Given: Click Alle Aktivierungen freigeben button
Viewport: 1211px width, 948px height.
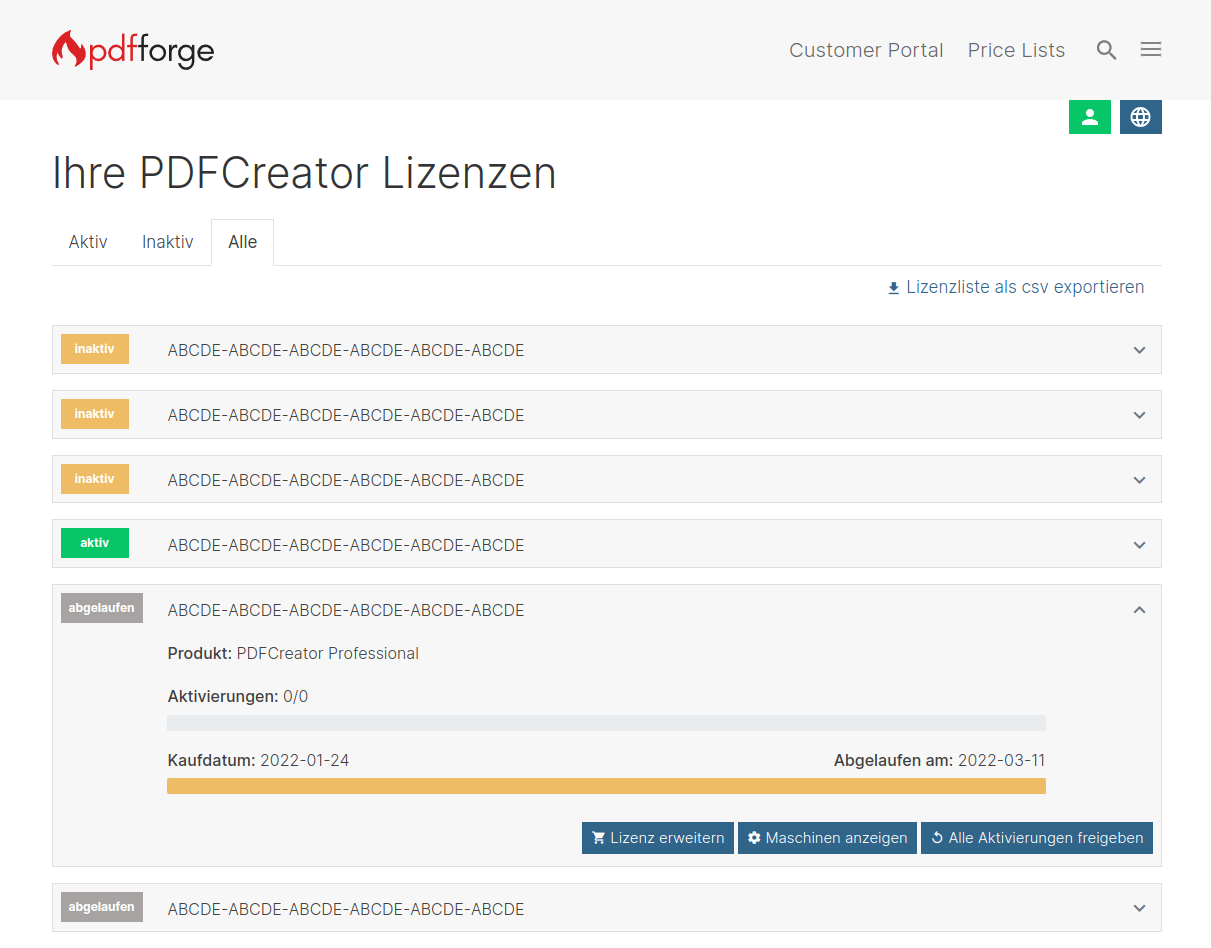Looking at the screenshot, I should click(x=1037, y=838).
